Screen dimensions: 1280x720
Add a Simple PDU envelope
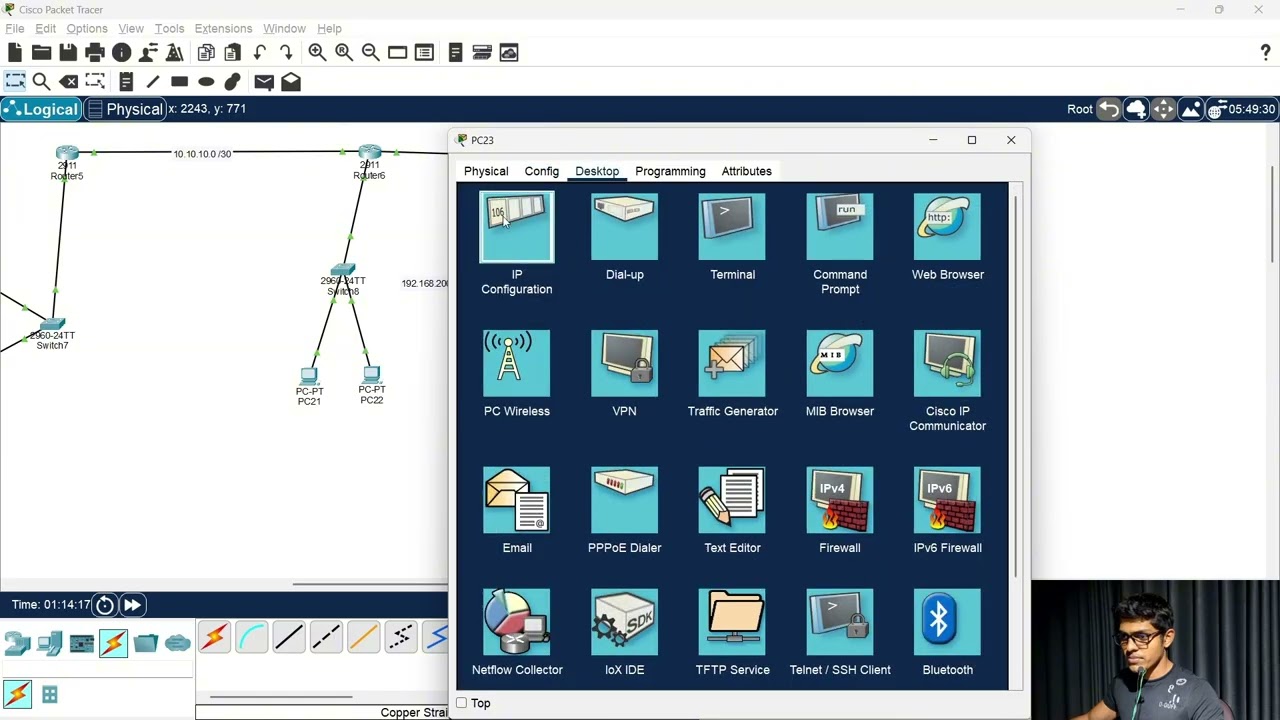pyautogui.click(x=264, y=81)
